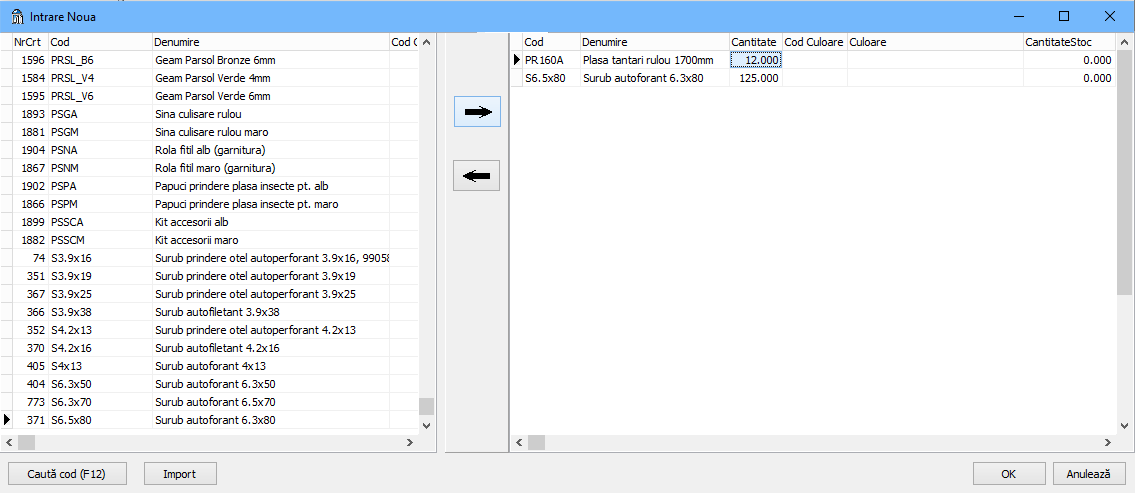The width and height of the screenshot is (1135, 493).
Task: Edit the quantity field showing 12.000
Action: click(x=756, y=60)
